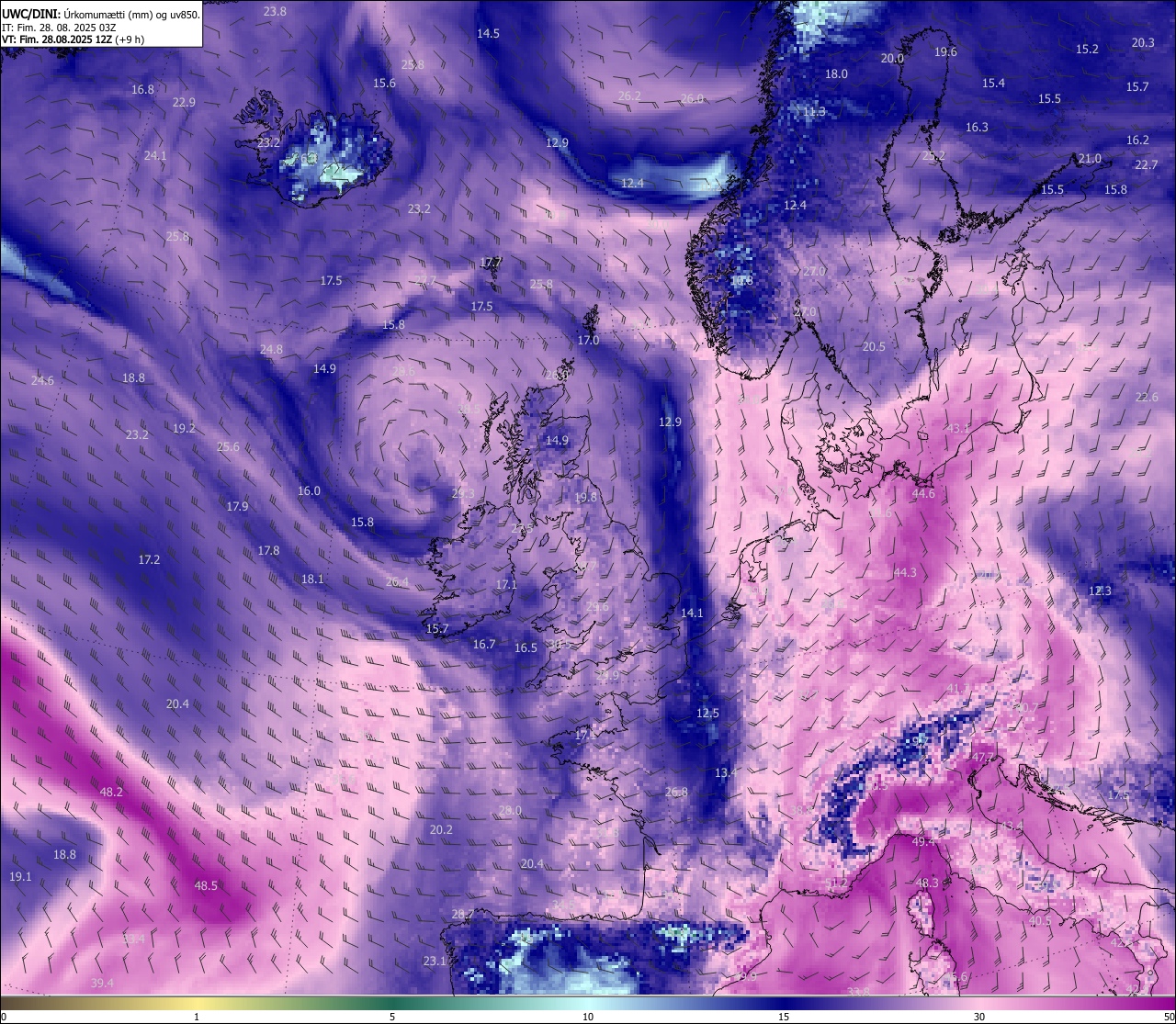Click the 22.7 value at right edge
This screenshot has height=1024, width=1176.
click(1146, 164)
